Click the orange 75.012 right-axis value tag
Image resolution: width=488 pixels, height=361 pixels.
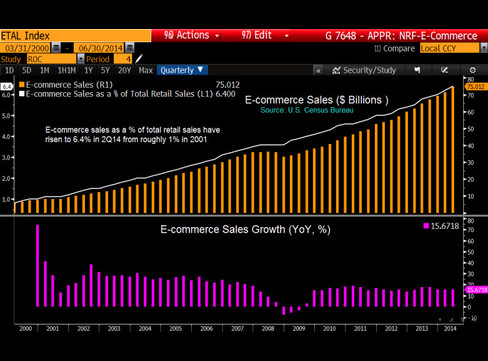pyautogui.click(x=475, y=87)
